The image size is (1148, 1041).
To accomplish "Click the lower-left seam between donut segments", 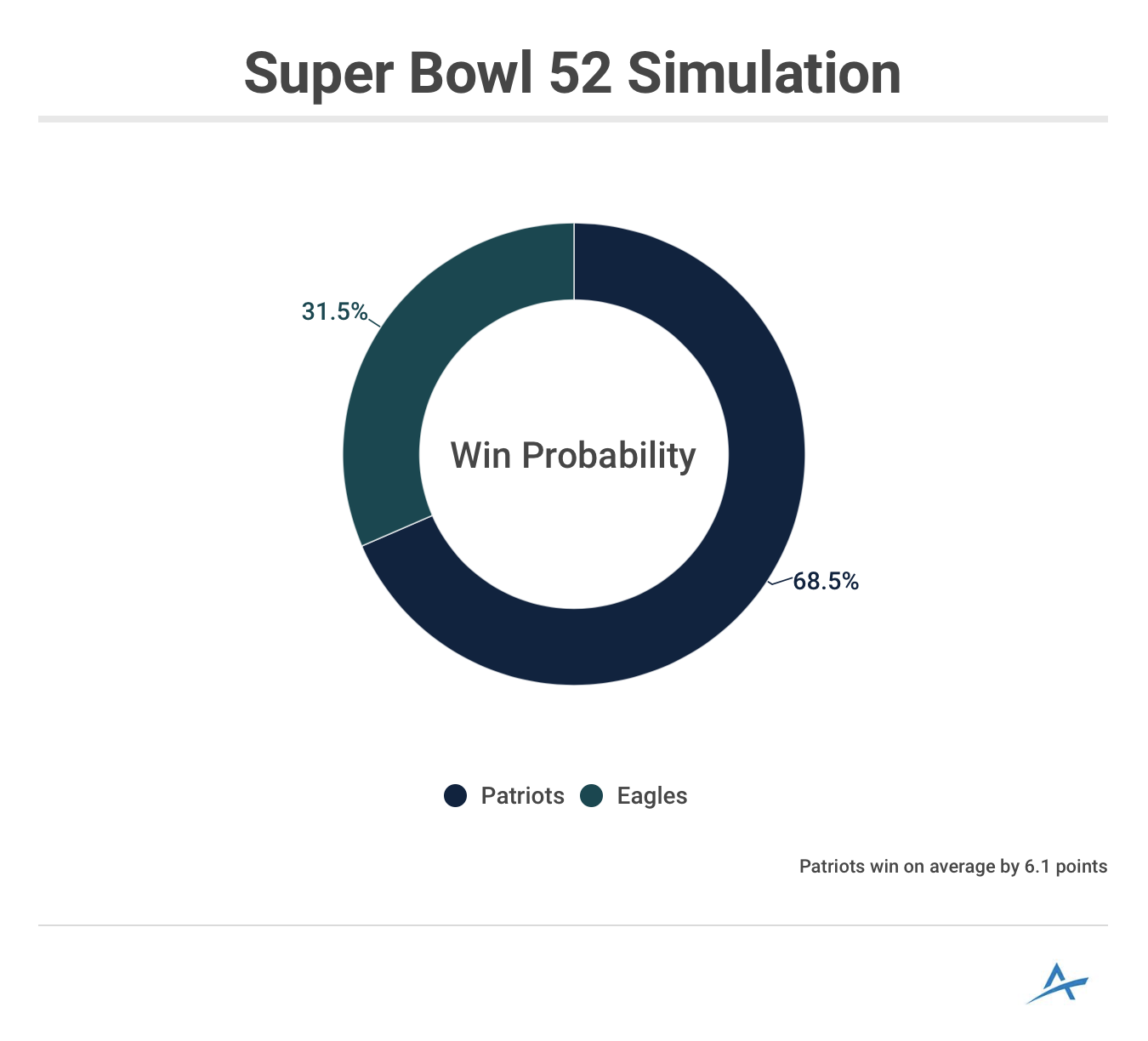I will click(x=397, y=531).
